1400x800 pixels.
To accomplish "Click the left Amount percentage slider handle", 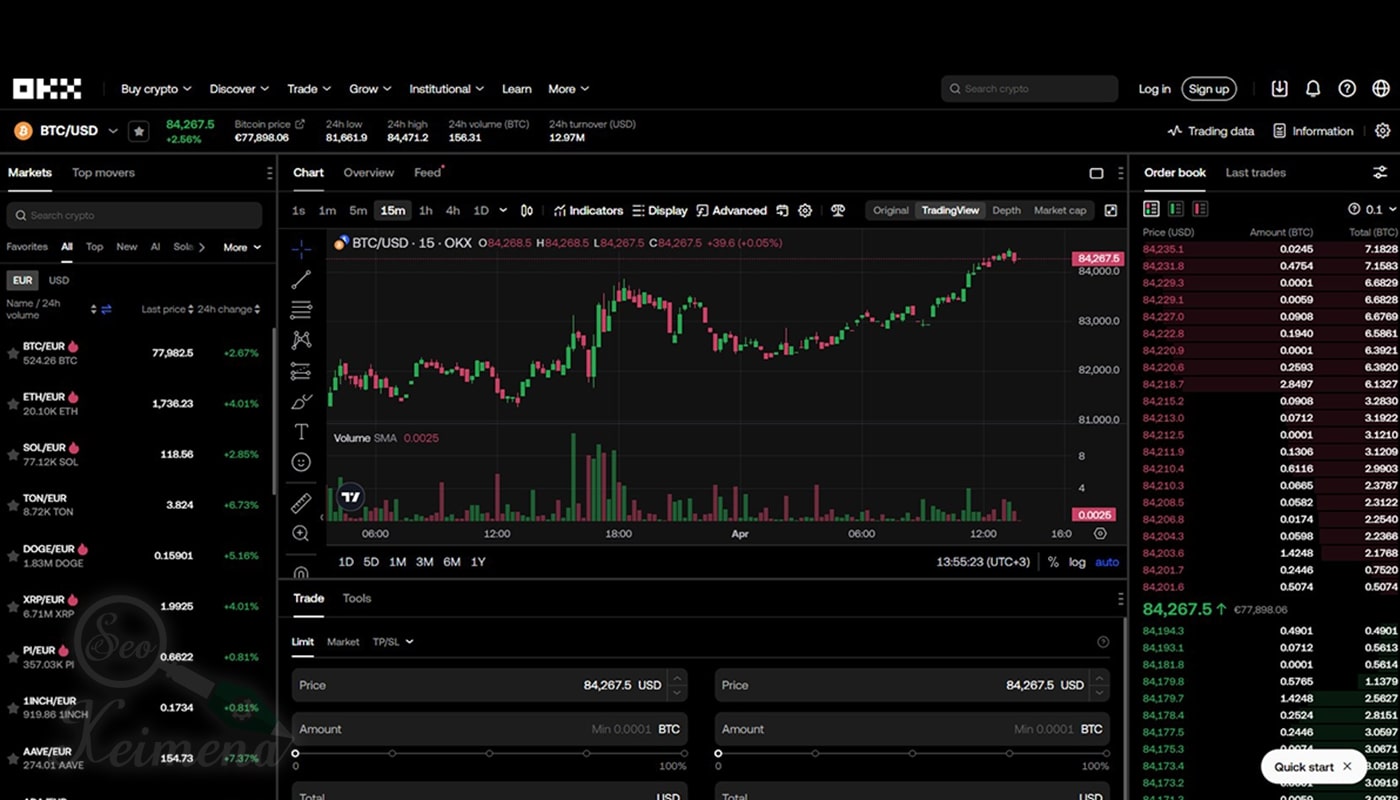I will 295,753.
